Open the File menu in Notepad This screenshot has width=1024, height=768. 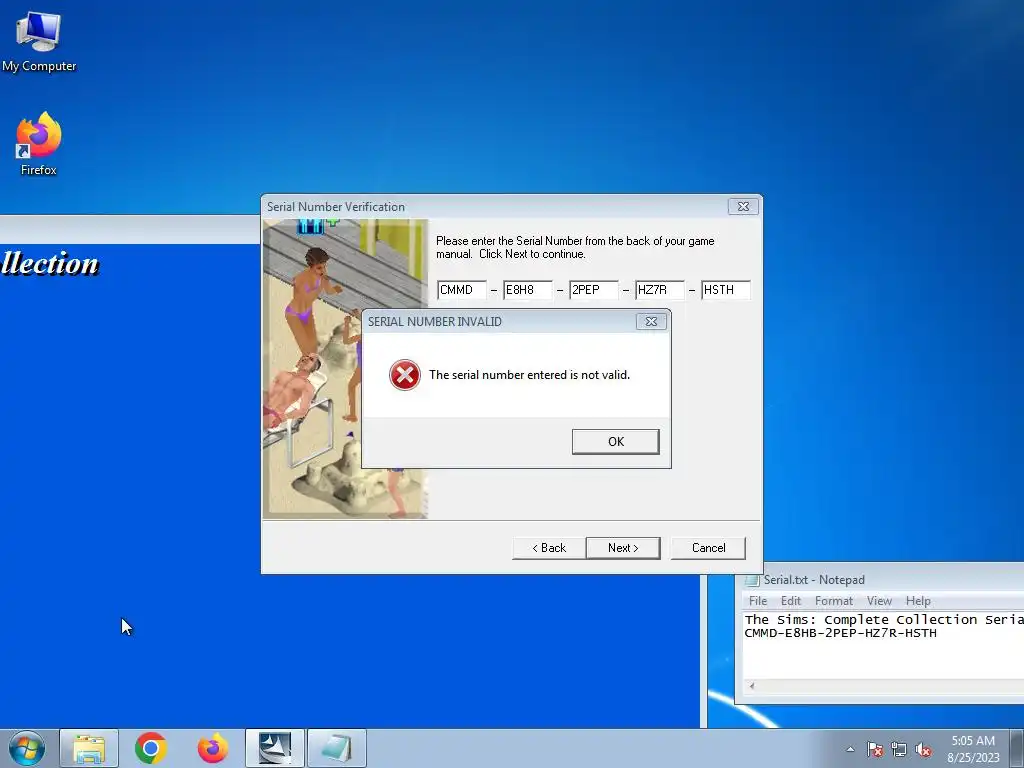click(758, 601)
